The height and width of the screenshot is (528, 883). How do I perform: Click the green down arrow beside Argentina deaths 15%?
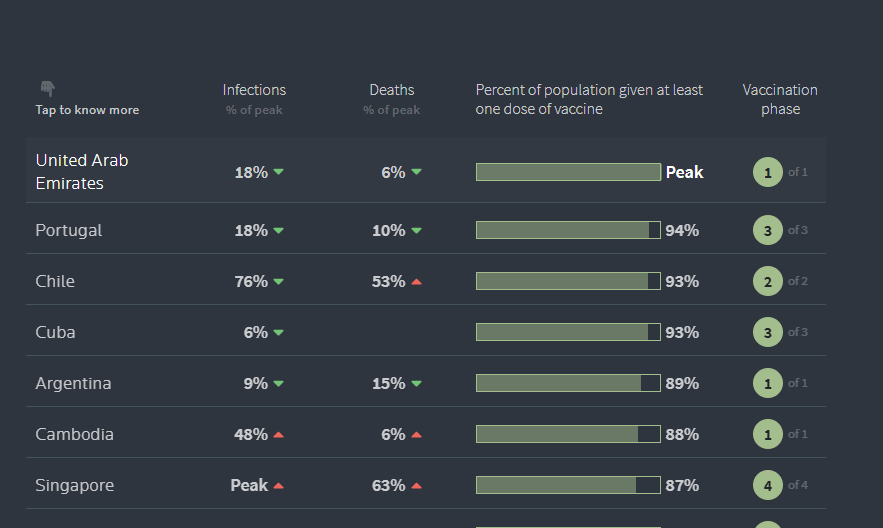pos(416,383)
